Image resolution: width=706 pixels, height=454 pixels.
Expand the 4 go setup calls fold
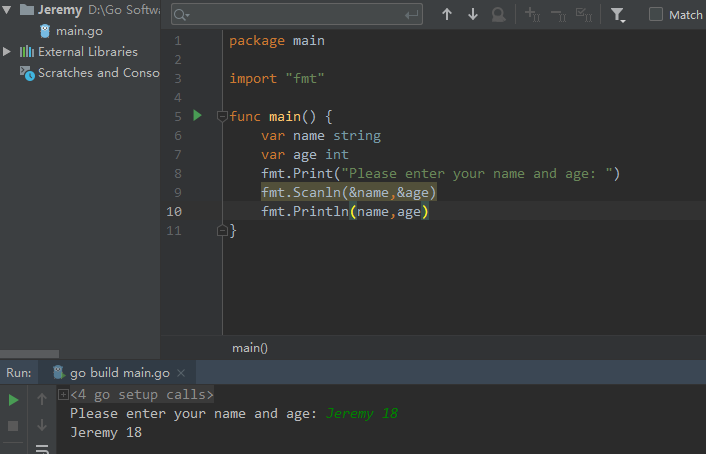[x=63, y=395]
